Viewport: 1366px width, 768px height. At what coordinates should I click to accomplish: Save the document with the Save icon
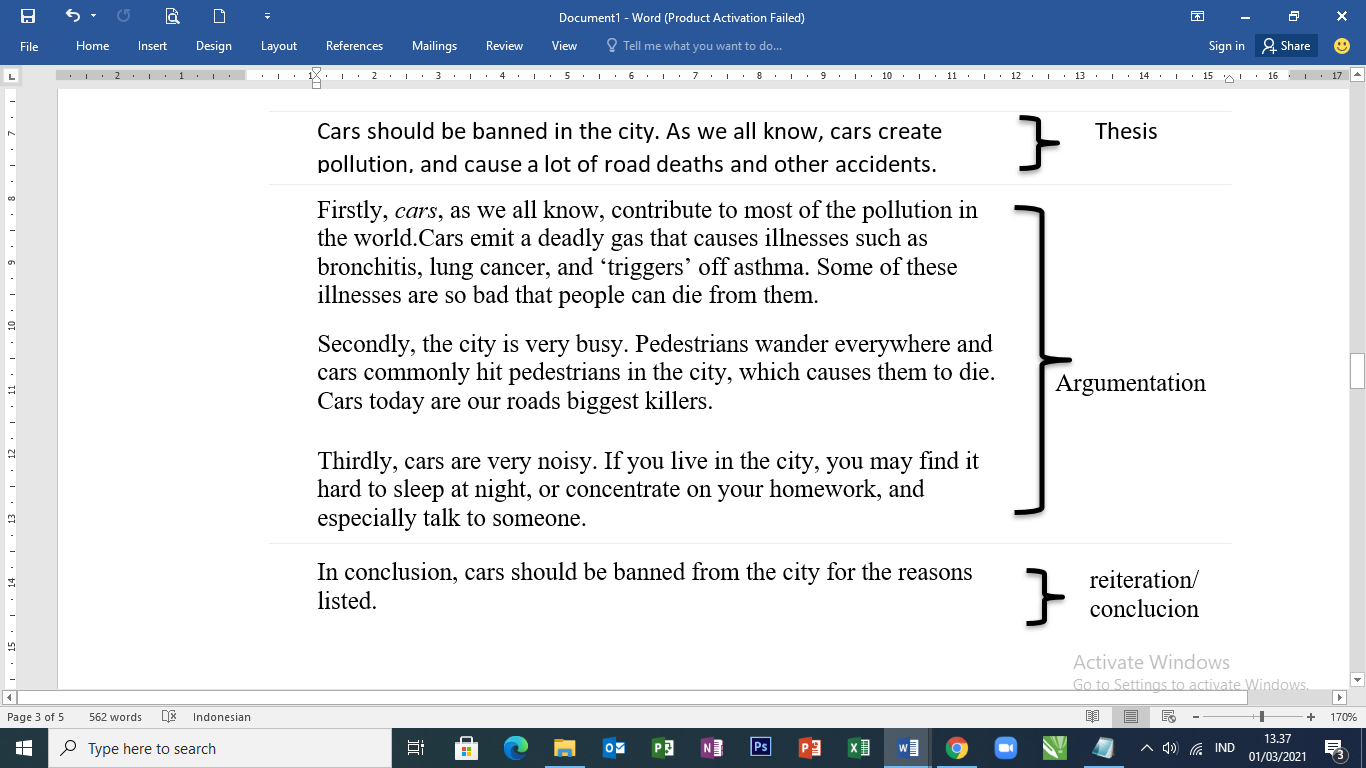click(x=27, y=16)
